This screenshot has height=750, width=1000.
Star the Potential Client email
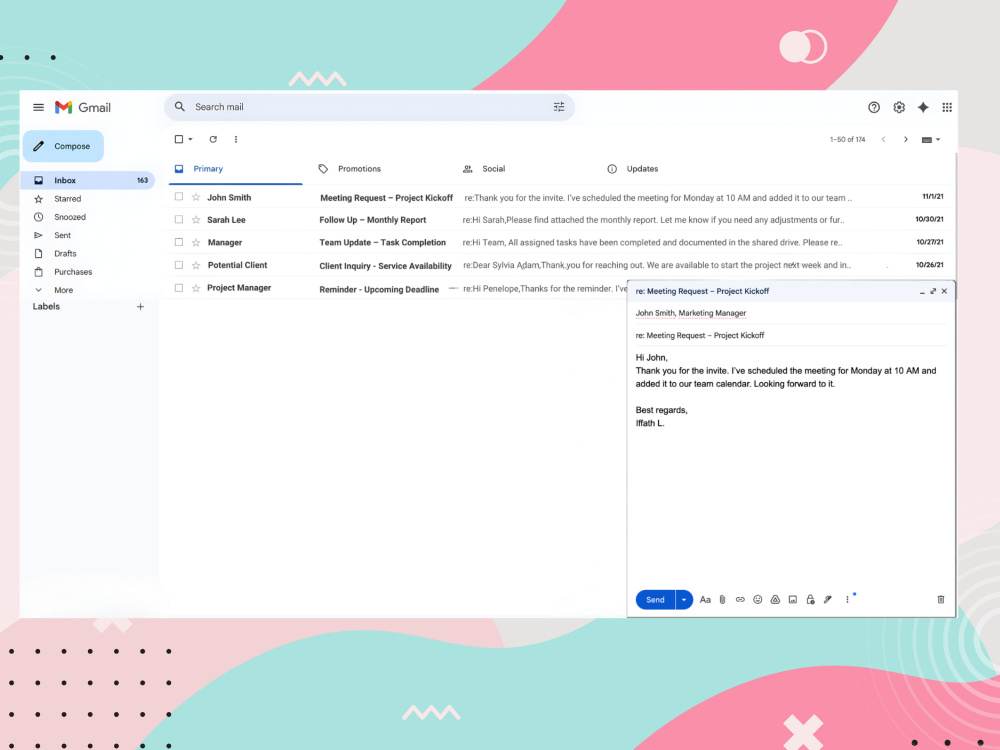pos(196,265)
